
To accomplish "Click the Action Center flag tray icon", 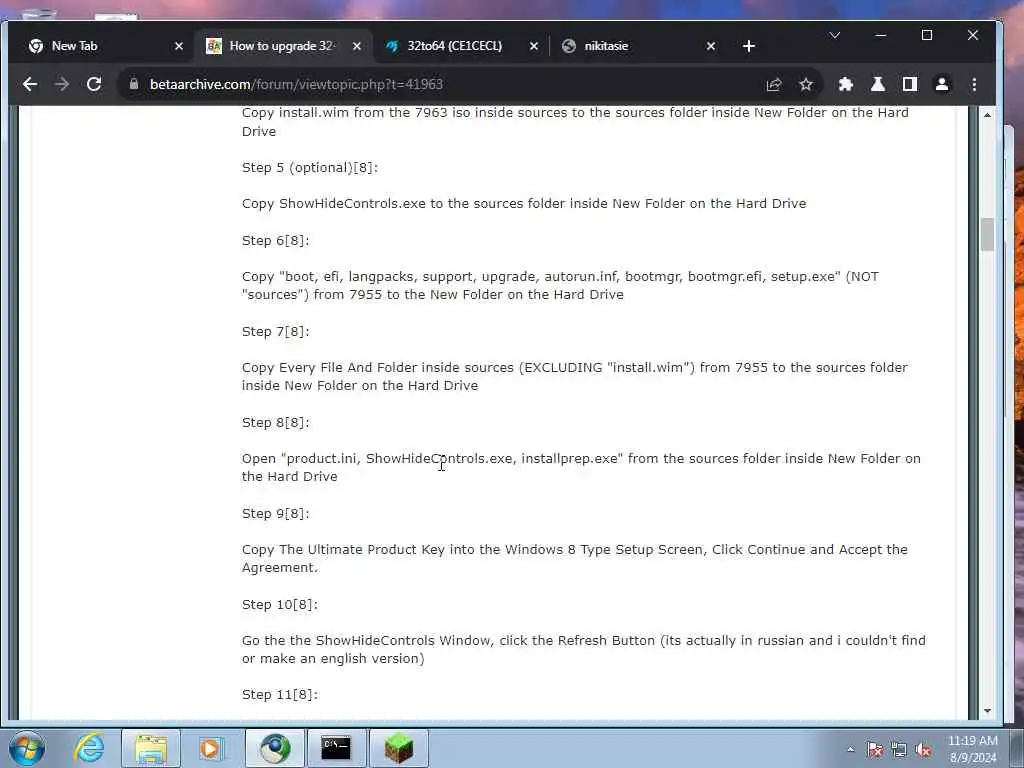I will (875, 750).
